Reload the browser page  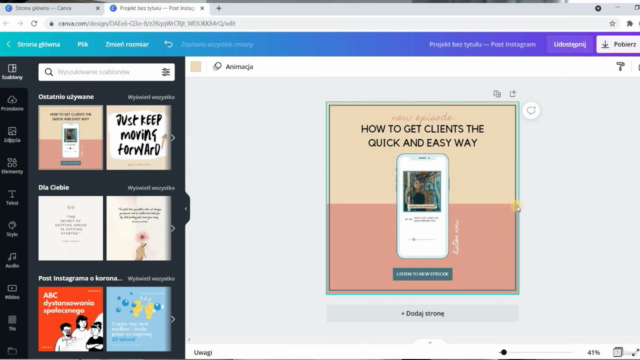pos(34,24)
